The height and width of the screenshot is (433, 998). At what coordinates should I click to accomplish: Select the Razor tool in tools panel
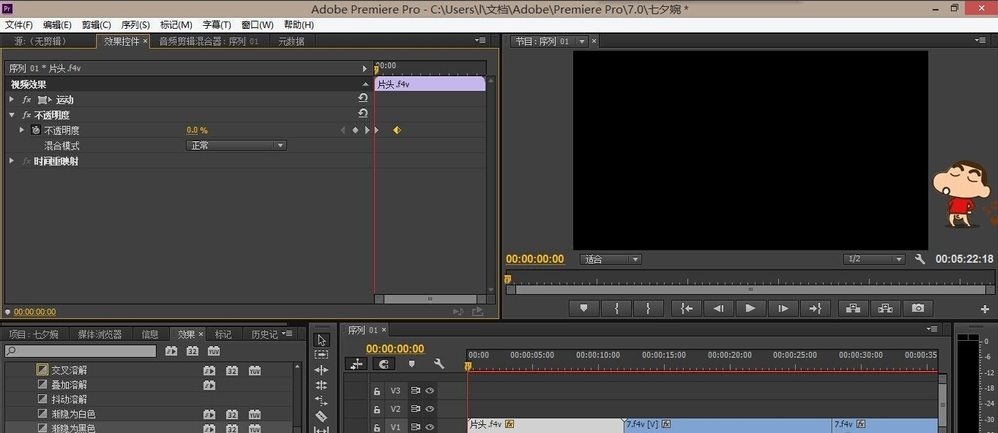(x=321, y=415)
